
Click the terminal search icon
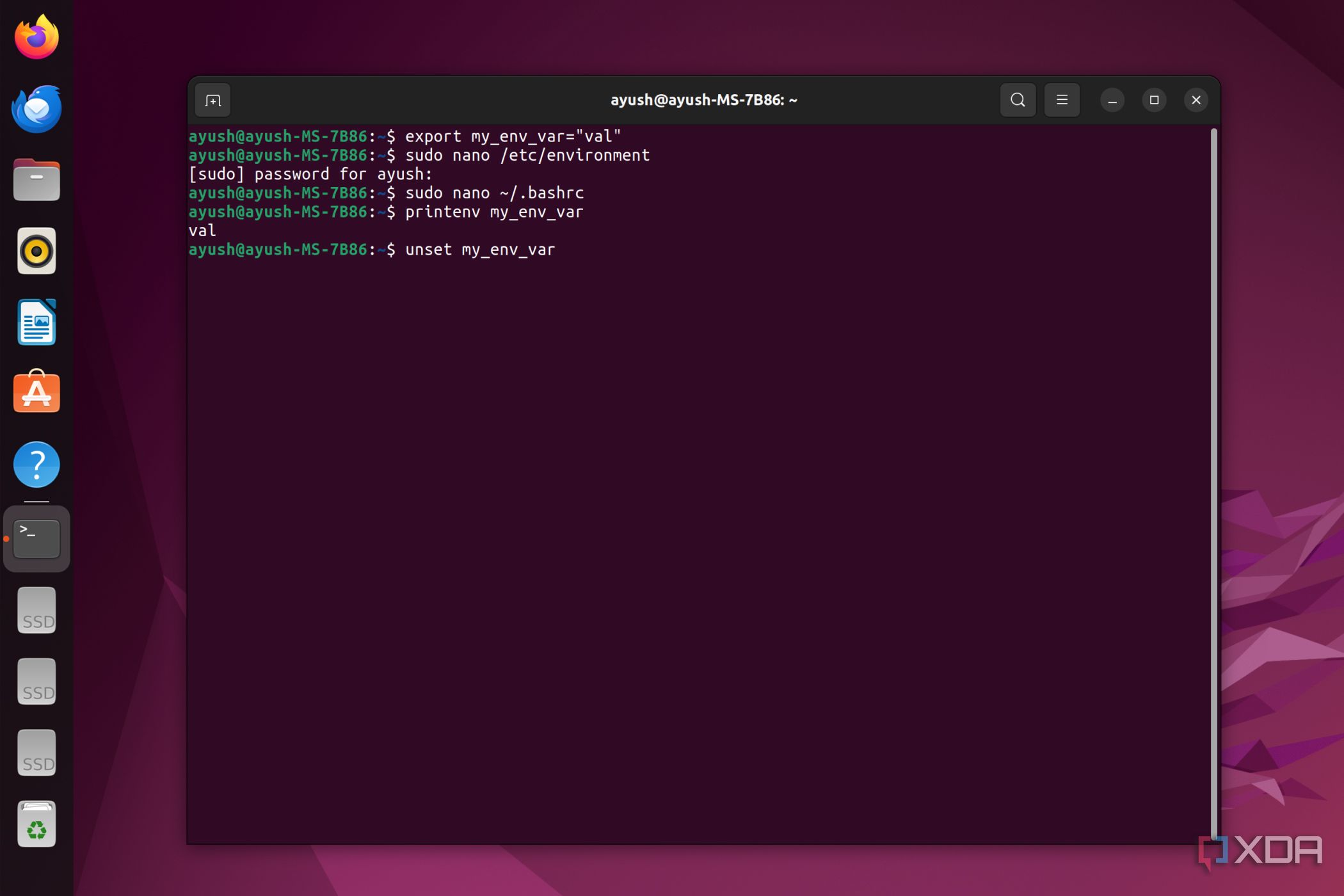(x=1018, y=100)
